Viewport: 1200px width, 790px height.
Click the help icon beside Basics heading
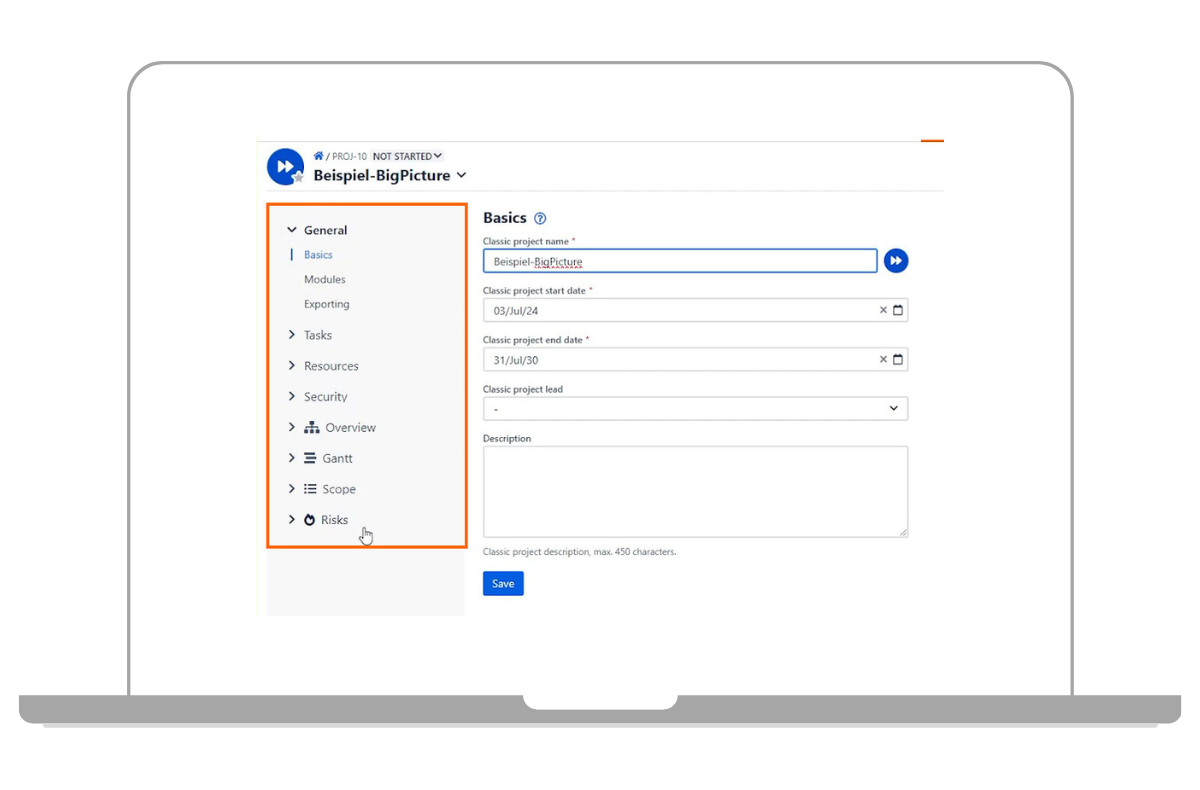coord(541,218)
